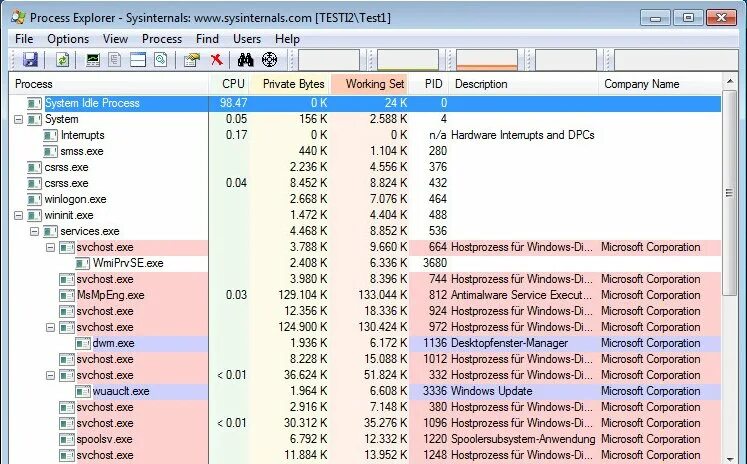Image resolution: width=747 pixels, height=464 pixels.
Task: Click the crosshair Find Window's Process icon
Action: pyautogui.click(x=269, y=60)
